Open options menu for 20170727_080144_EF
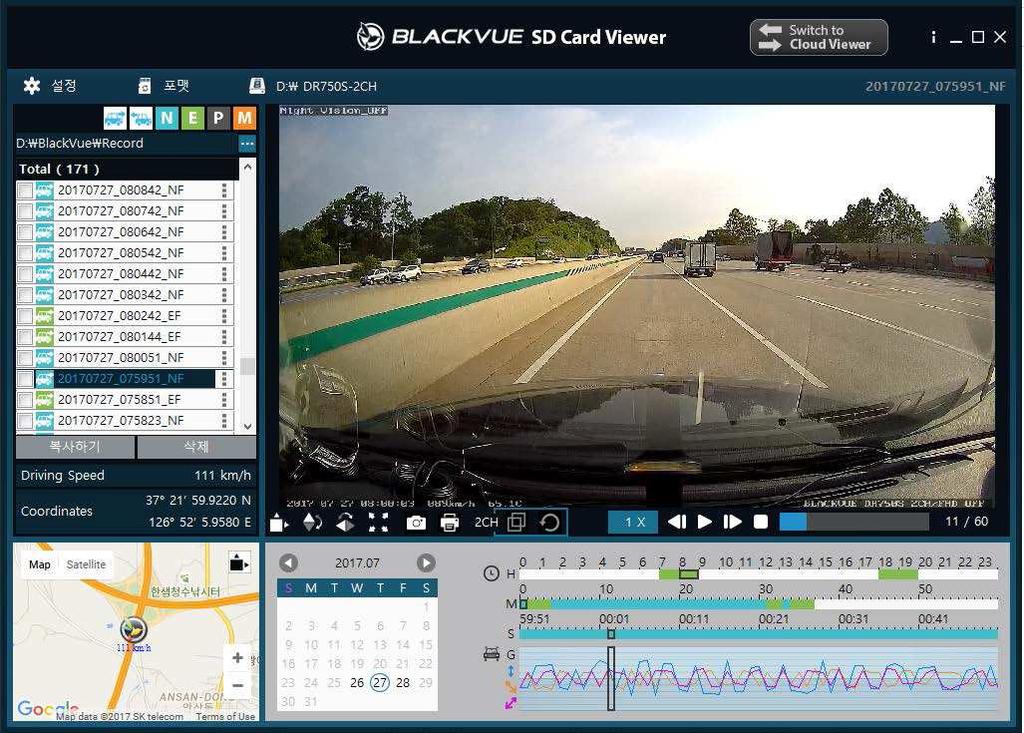1024x733 pixels. pos(224,337)
